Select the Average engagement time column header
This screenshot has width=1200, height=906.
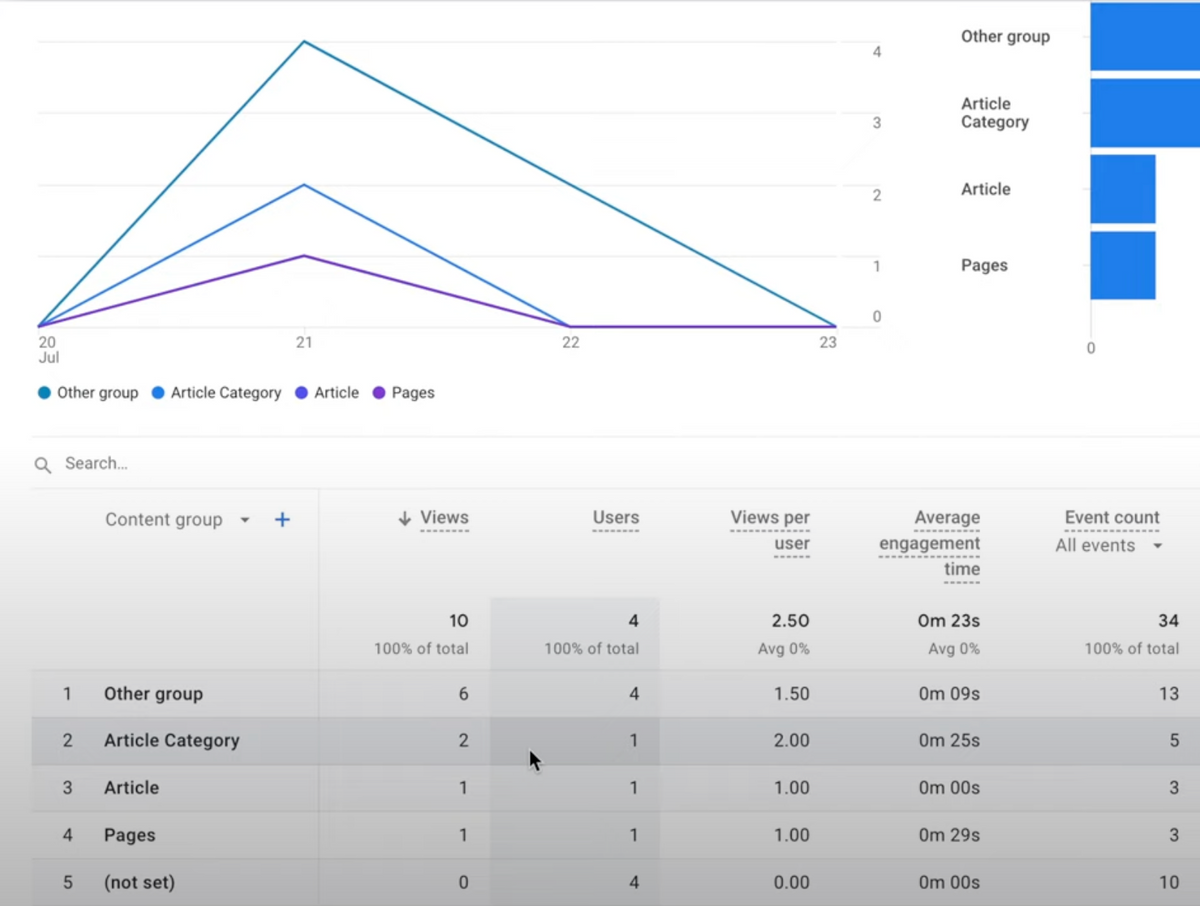coord(929,543)
